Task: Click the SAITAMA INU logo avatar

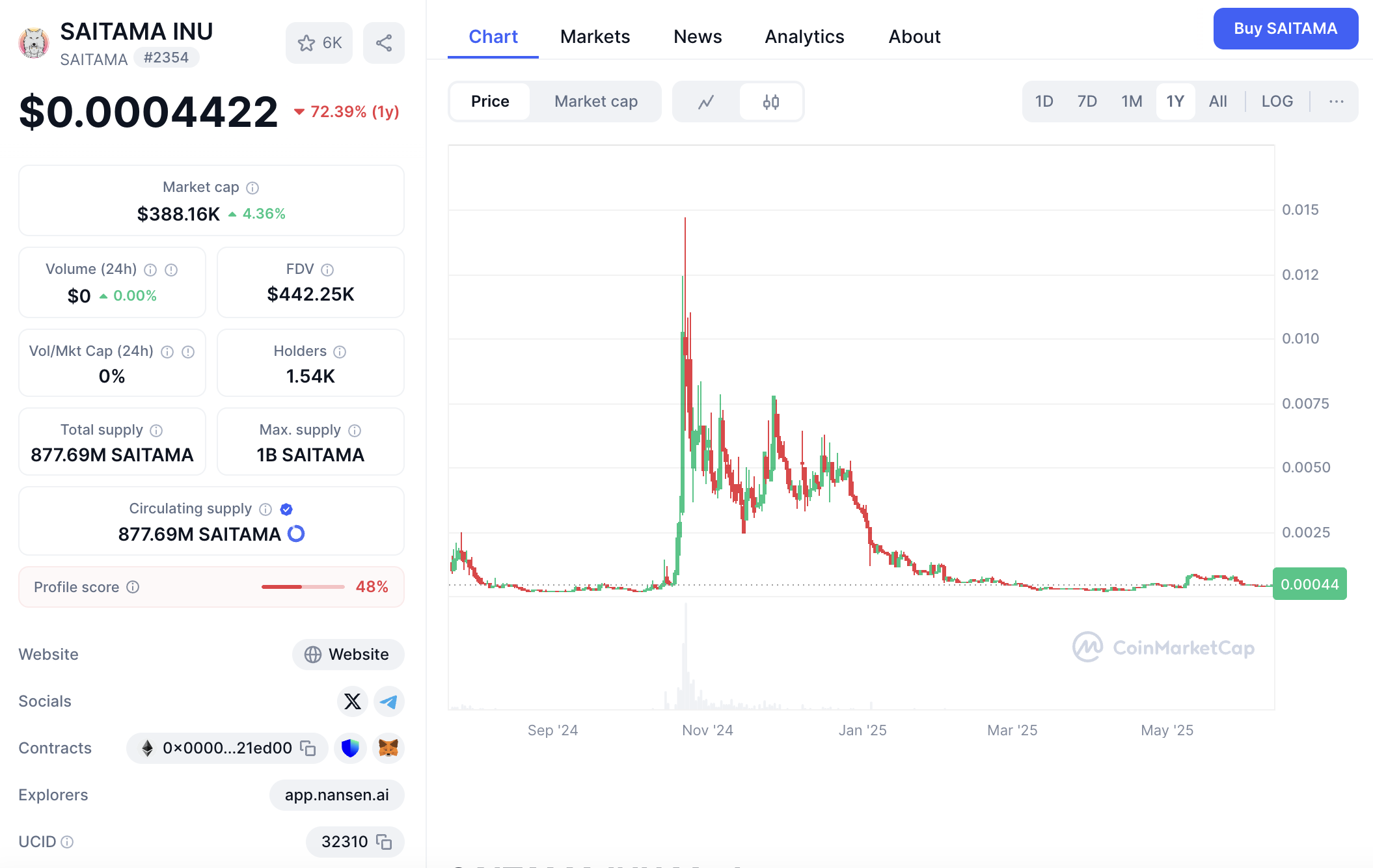Action: 34,43
